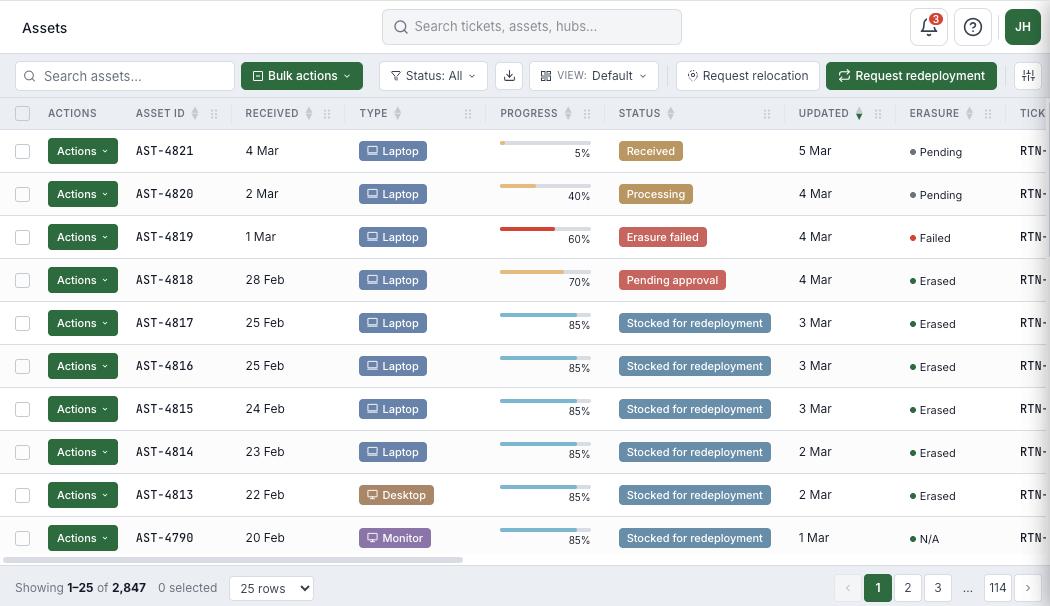
Task: Sort by Asset ID column arrows
Action: 195,114
